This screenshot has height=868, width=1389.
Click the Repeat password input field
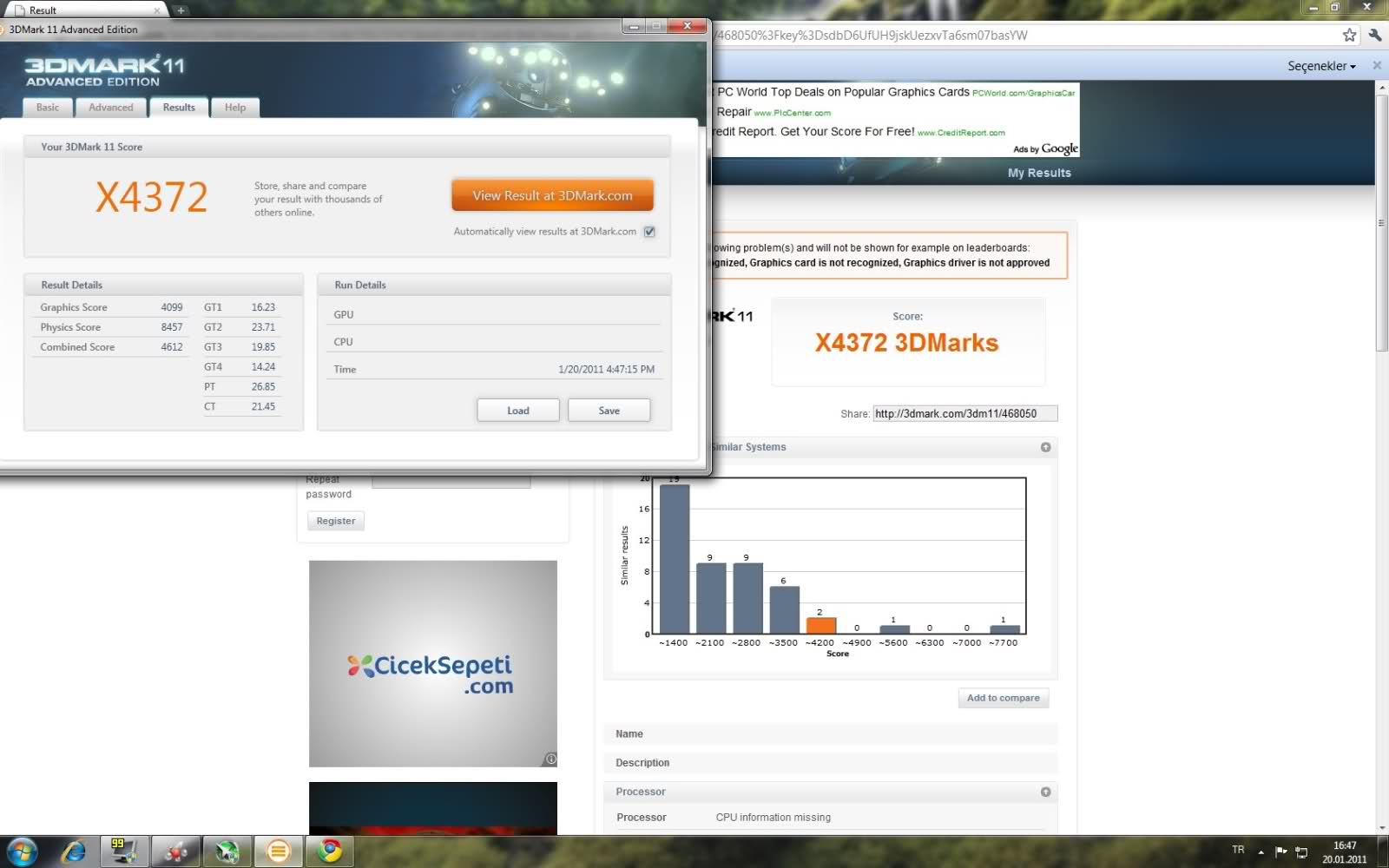[451, 482]
